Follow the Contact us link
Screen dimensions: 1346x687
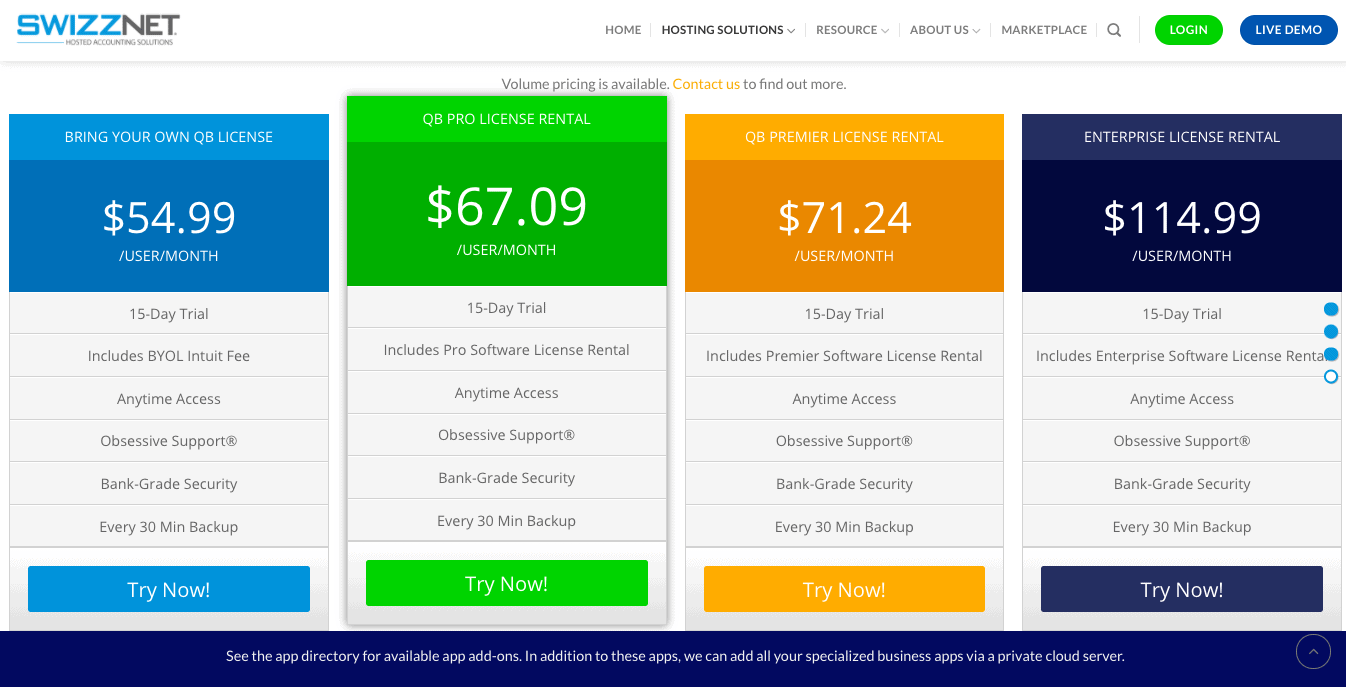[706, 84]
